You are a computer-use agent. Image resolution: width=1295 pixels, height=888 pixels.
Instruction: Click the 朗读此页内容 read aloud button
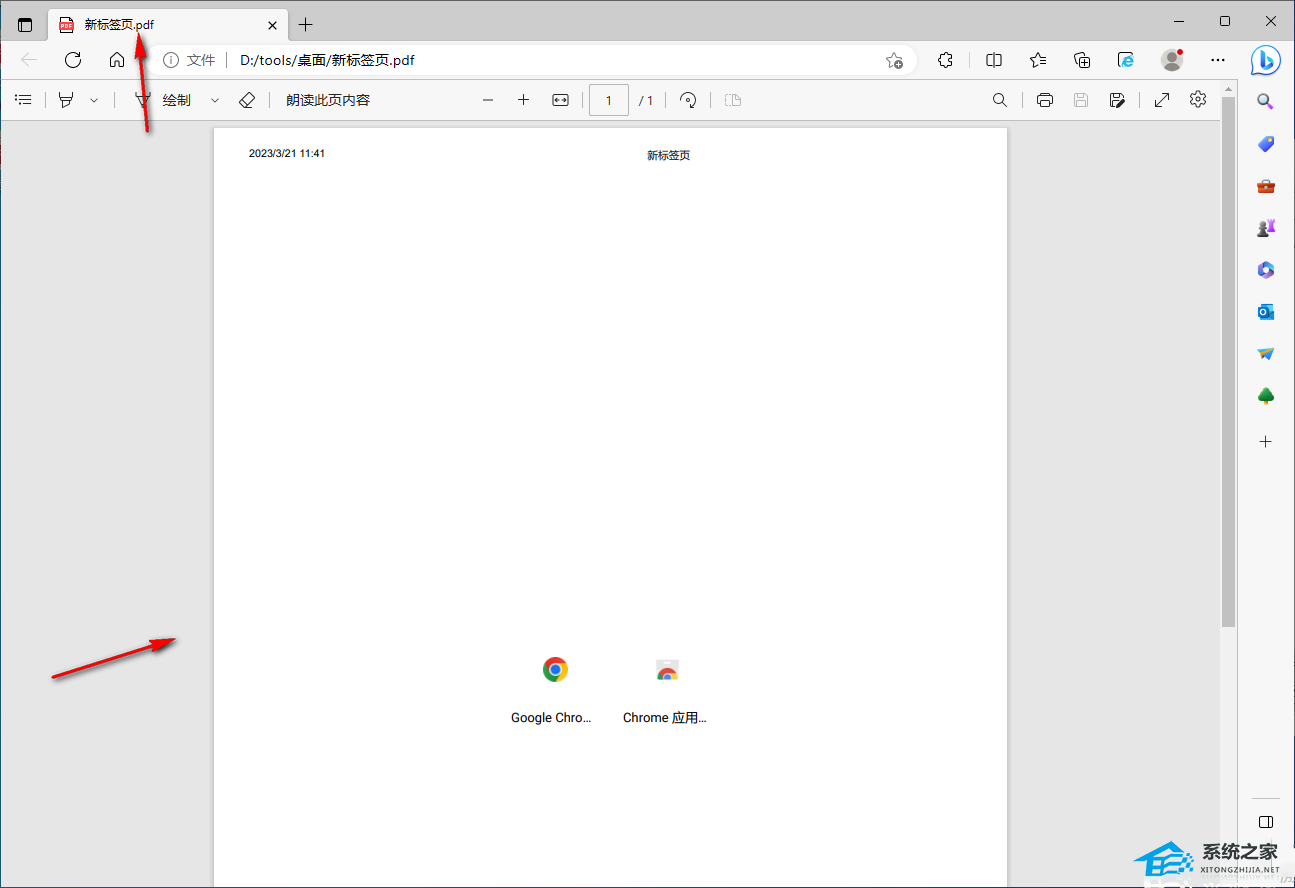(328, 100)
